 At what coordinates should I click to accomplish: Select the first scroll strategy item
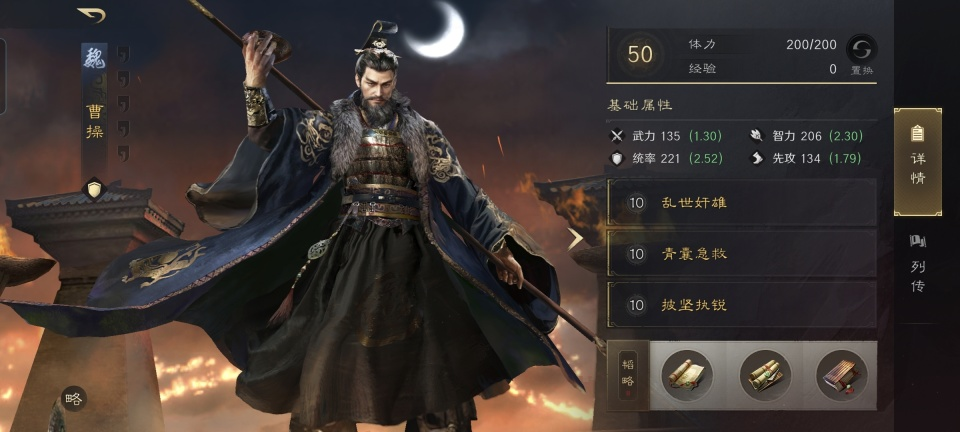click(x=687, y=376)
